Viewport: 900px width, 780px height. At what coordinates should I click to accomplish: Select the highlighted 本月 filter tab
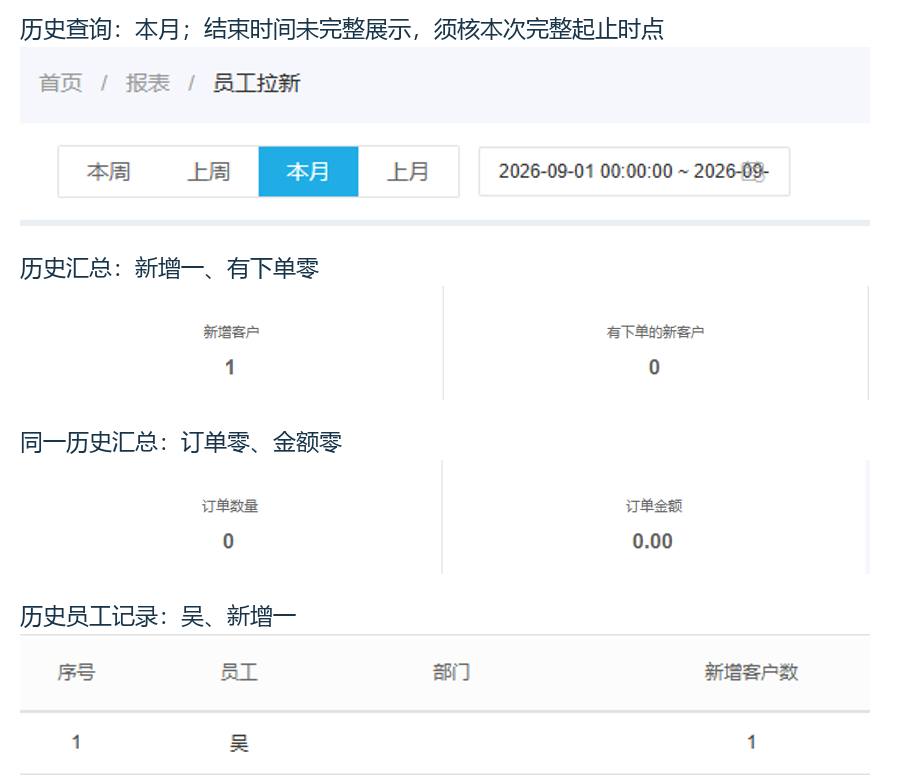click(308, 172)
